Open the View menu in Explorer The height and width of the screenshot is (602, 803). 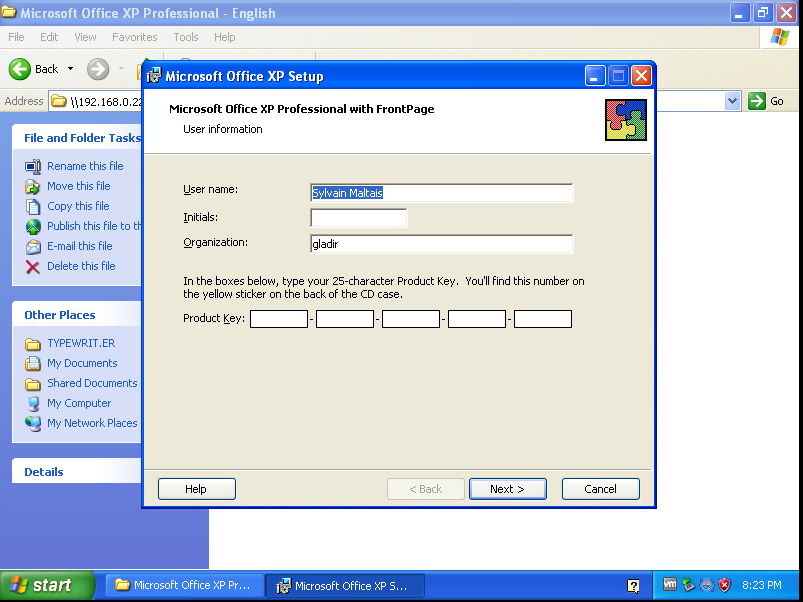coord(85,37)
